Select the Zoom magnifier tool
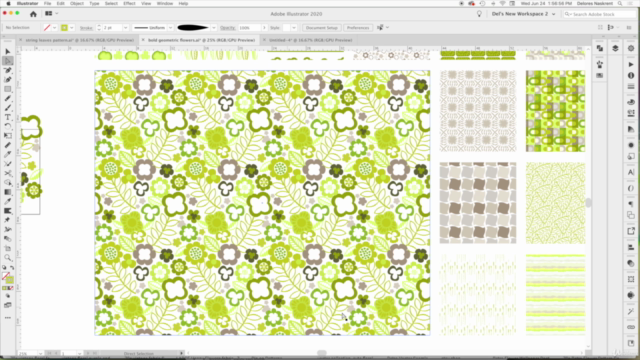This screenshot has height=360, width=640. [x=8, y=258]
